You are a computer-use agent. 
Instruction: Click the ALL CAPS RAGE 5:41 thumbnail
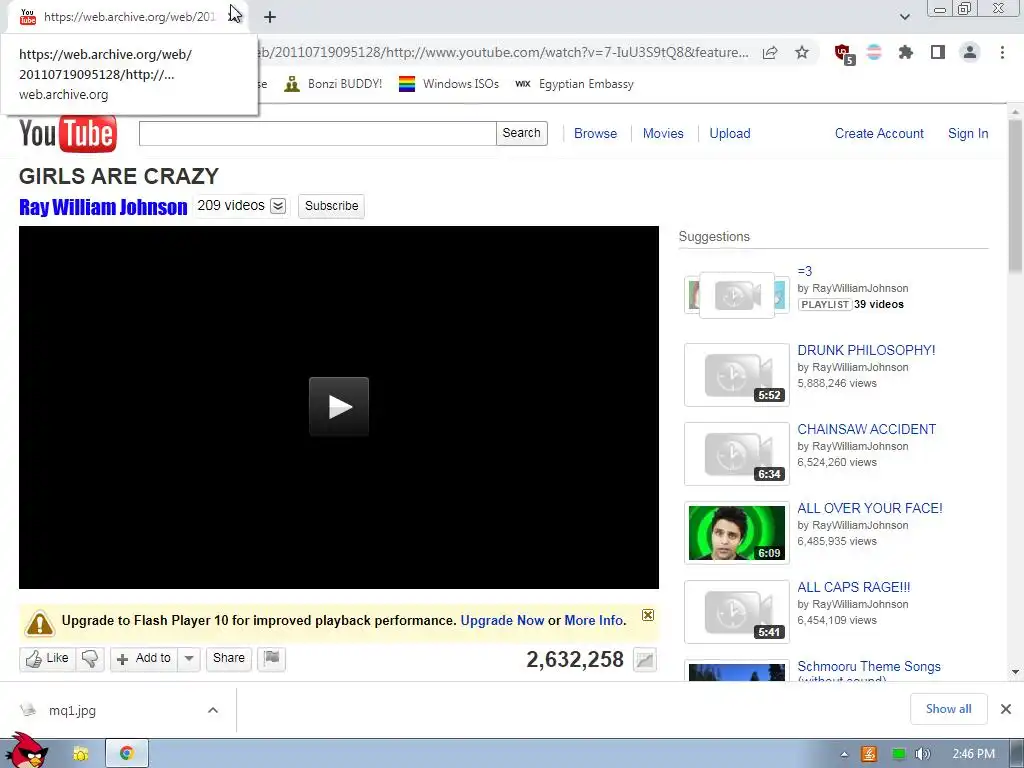pos(737,612)
